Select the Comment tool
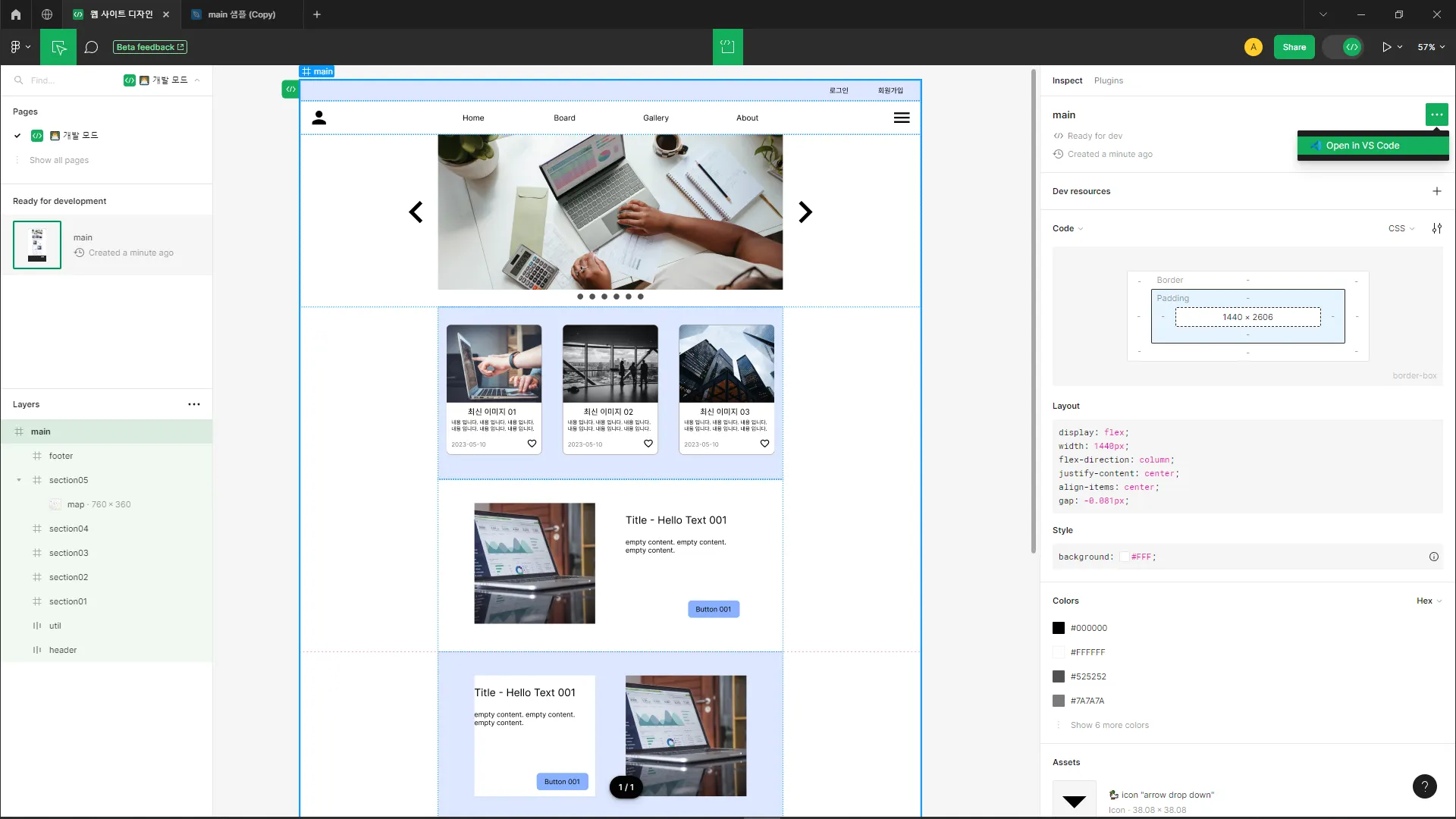Image resolution: width=1456 pixels, height=819 pixels. click(91, 47)
